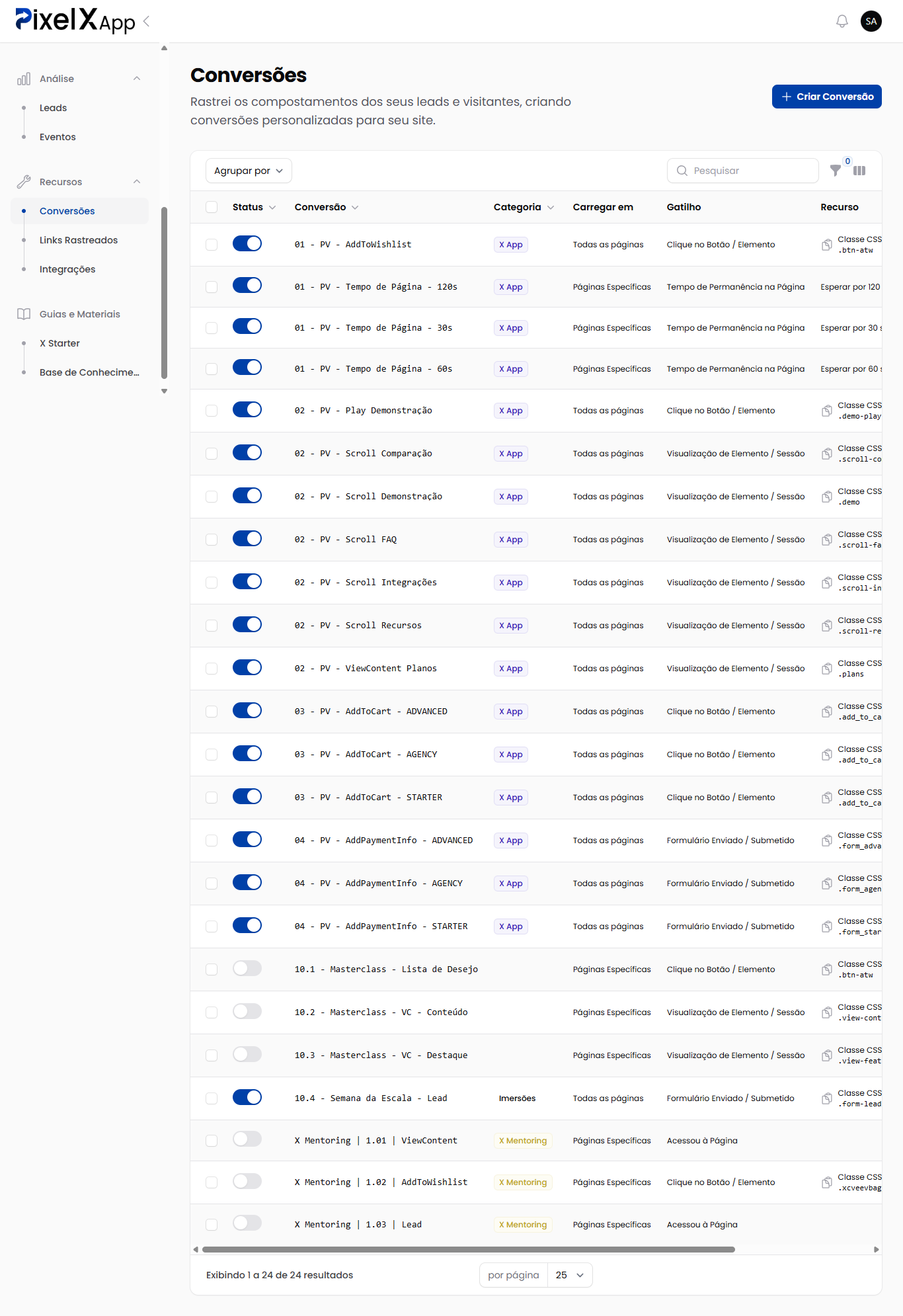
Task: Enable the Masterclass - VC - Conteúdo toggle
Action: (247, 1011)
